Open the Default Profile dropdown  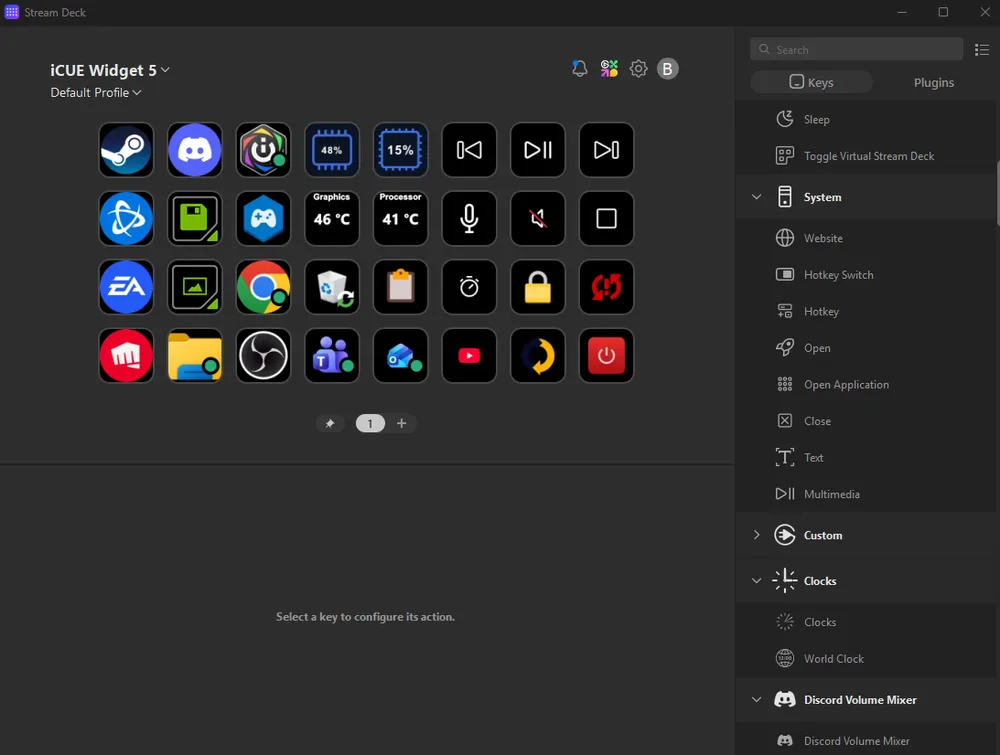tap(96, 92)
